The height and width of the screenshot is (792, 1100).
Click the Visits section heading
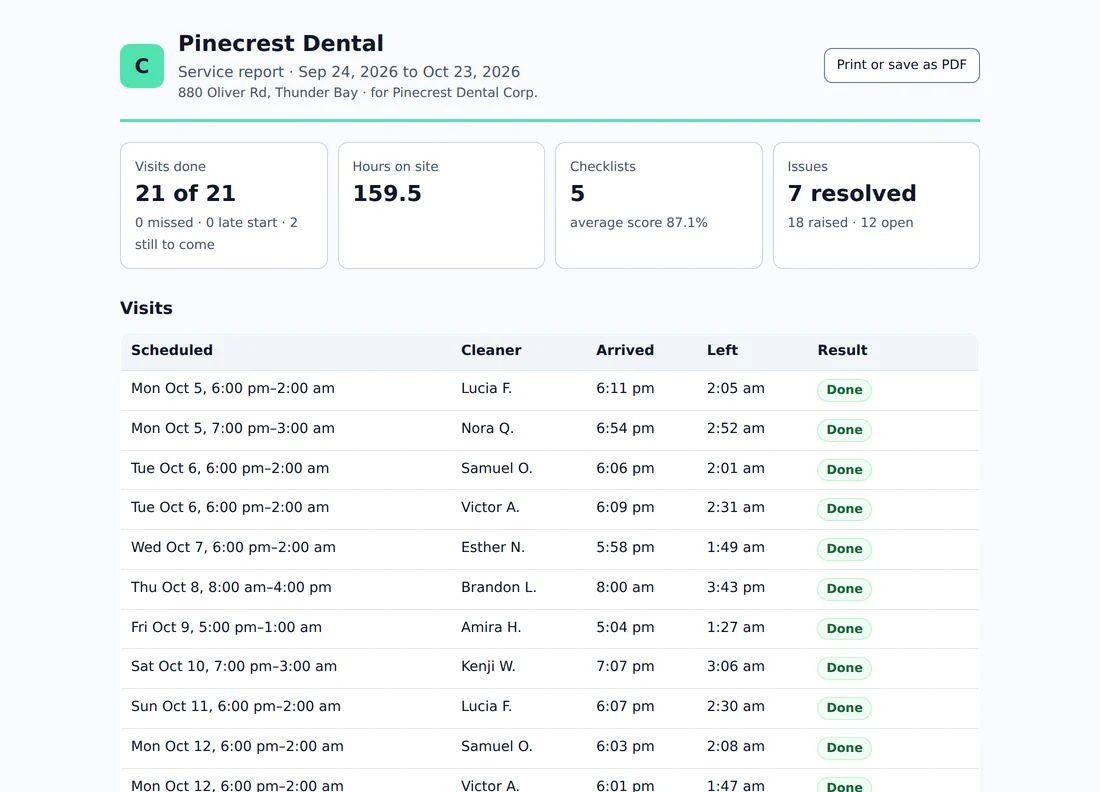click(146, 308)
